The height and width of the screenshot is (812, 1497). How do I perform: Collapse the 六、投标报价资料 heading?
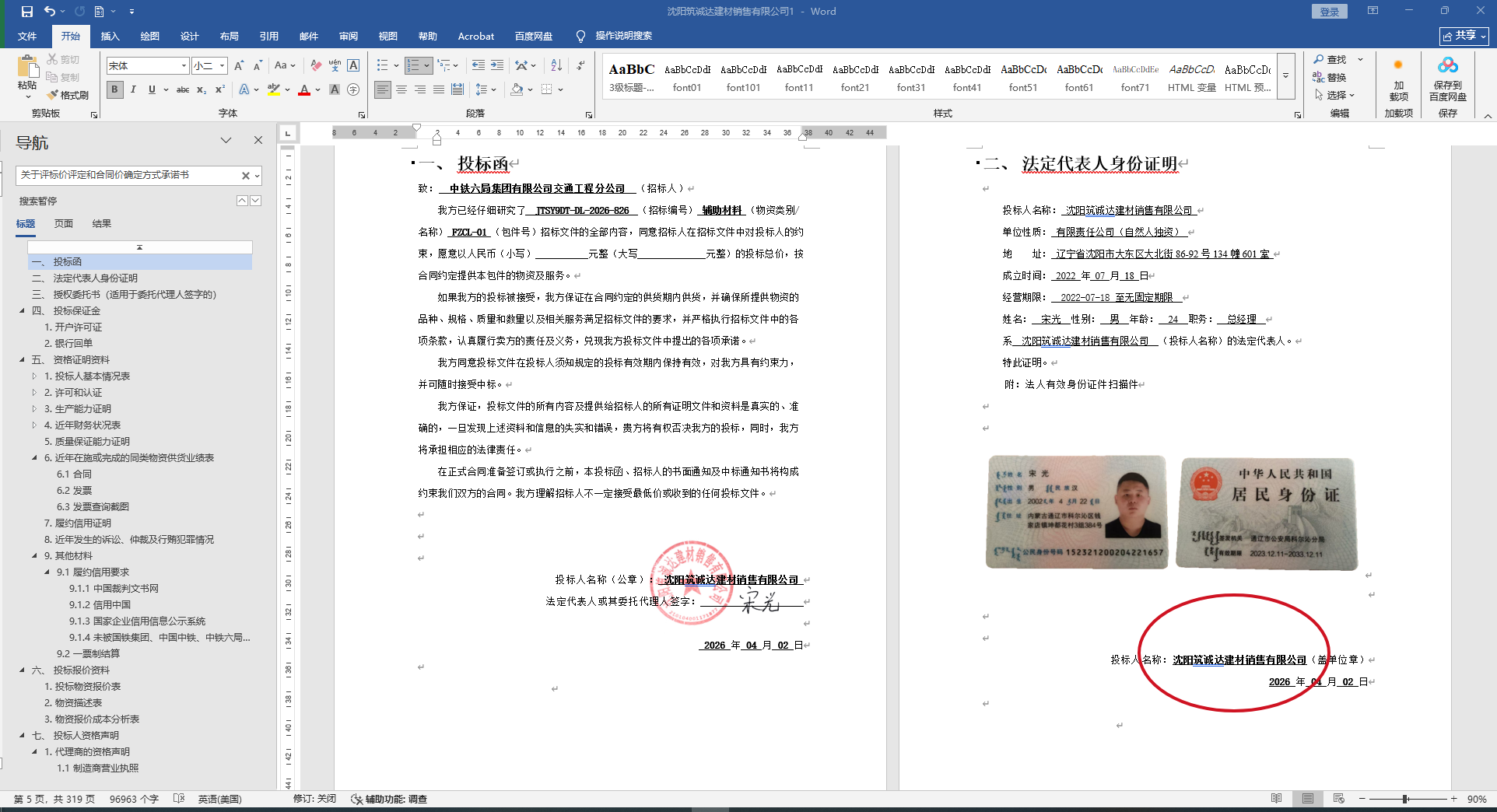[x=22, y=670]
